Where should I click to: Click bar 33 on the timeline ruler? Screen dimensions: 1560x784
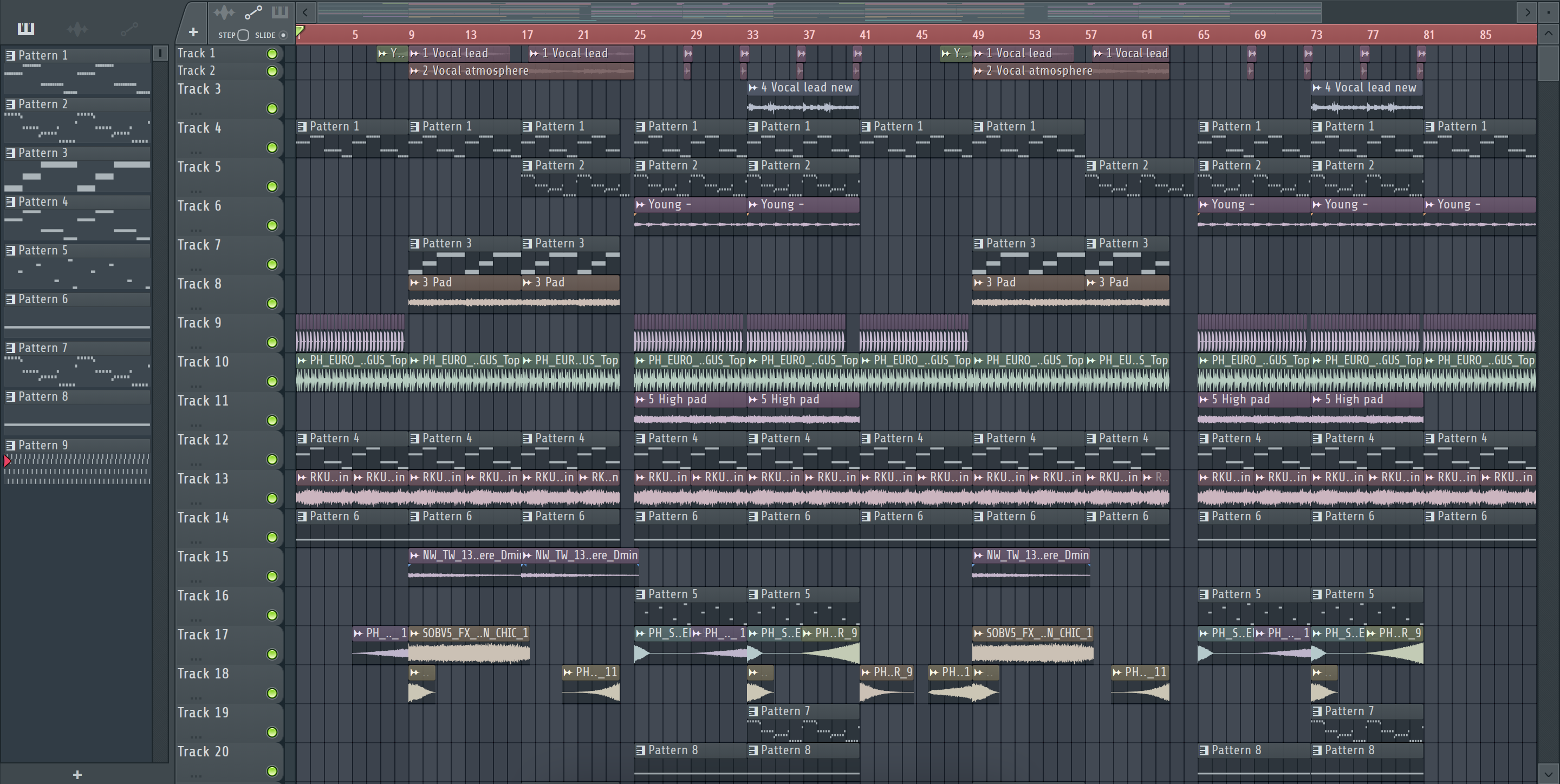point(753,35)
